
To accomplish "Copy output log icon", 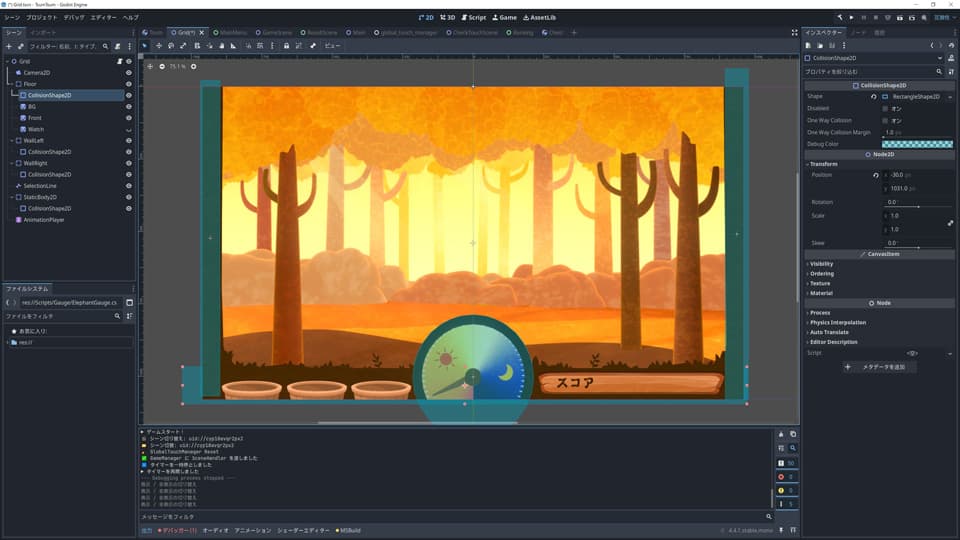I will [793, 434].
